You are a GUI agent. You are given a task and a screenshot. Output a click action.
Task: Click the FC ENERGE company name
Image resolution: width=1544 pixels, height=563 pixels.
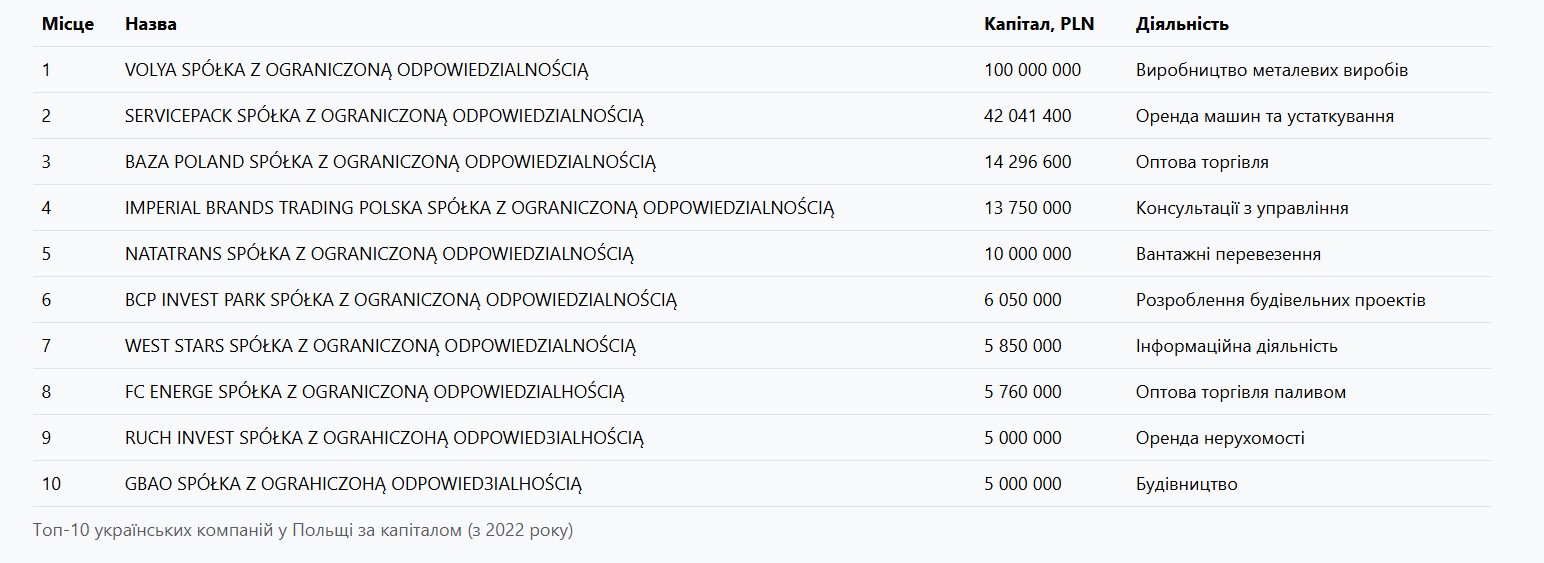click(x=374, y=392)
